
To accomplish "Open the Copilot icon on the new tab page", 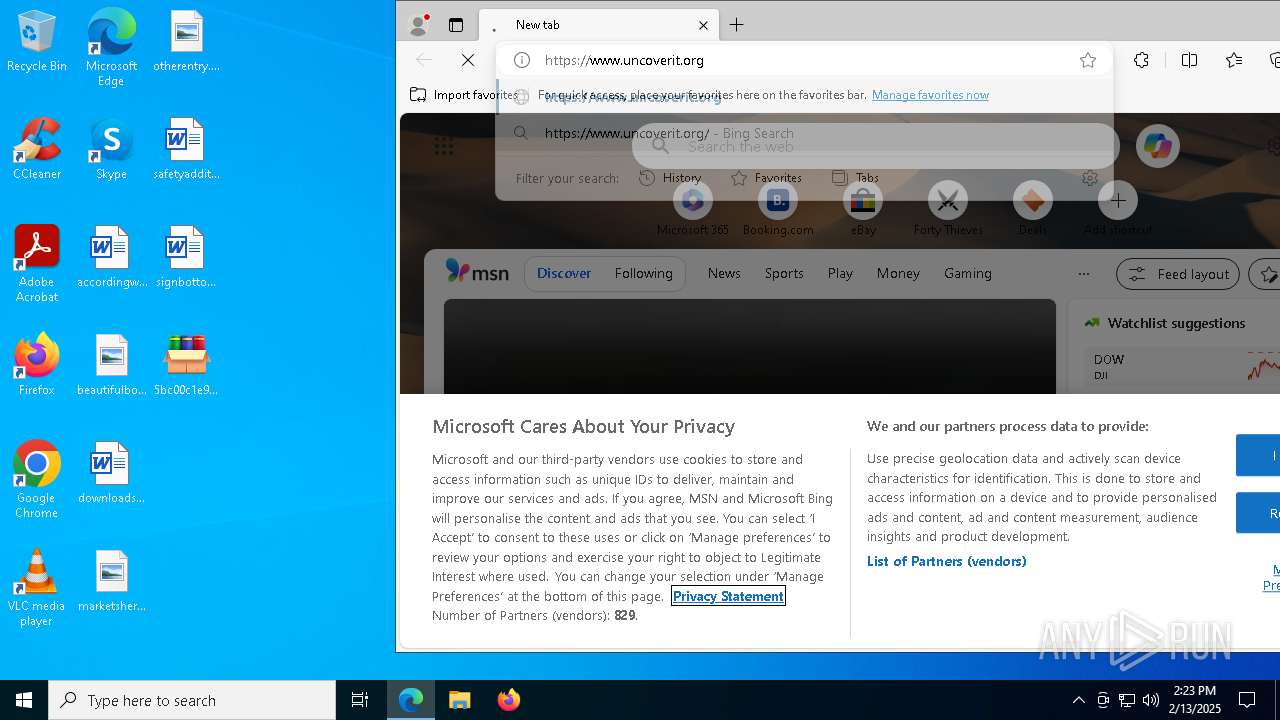I will (x=1158, y=146).
